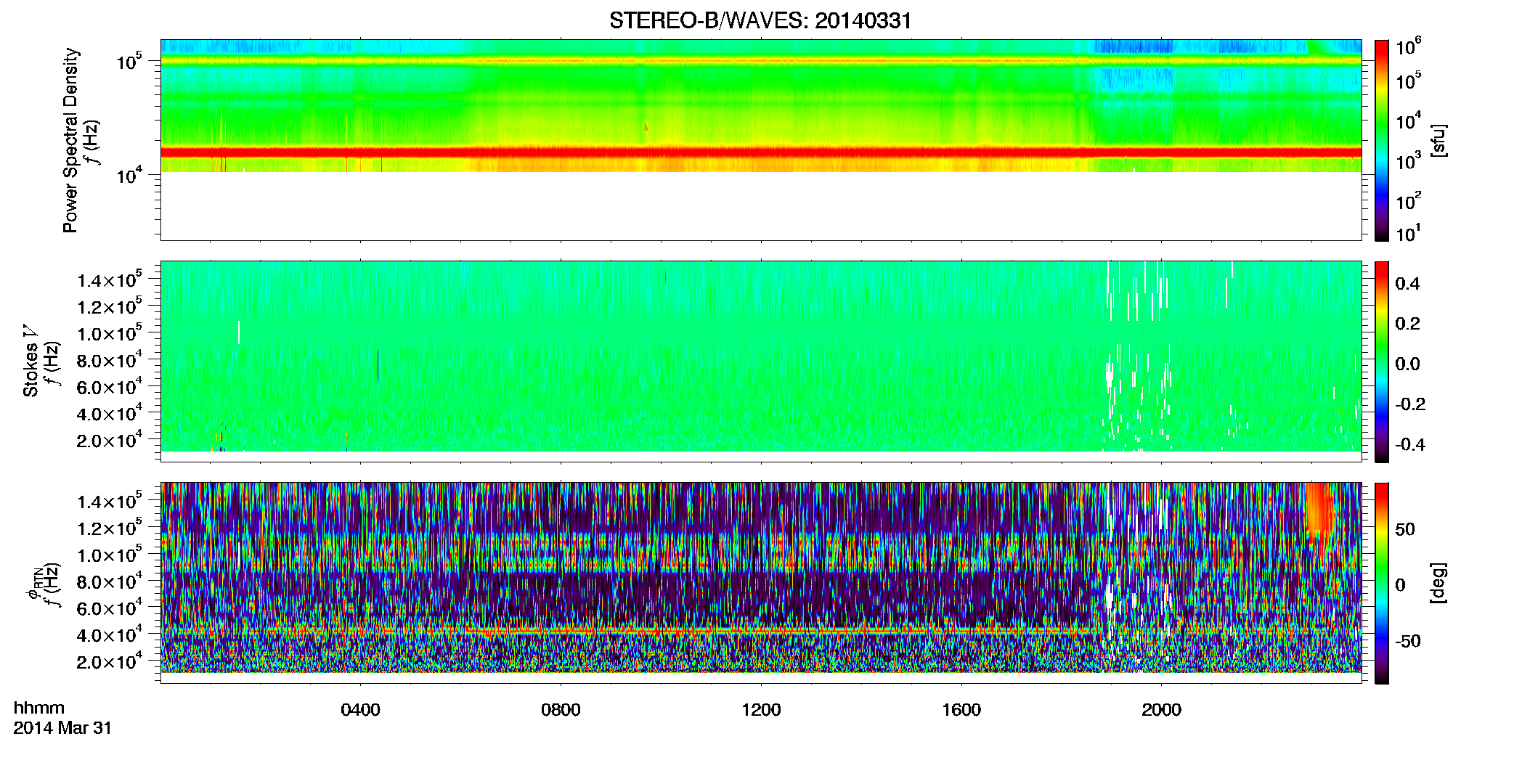Click the phi RTN degrees color bar
This screenshot has height=784, width=1522.
[x=1382, y=583]
